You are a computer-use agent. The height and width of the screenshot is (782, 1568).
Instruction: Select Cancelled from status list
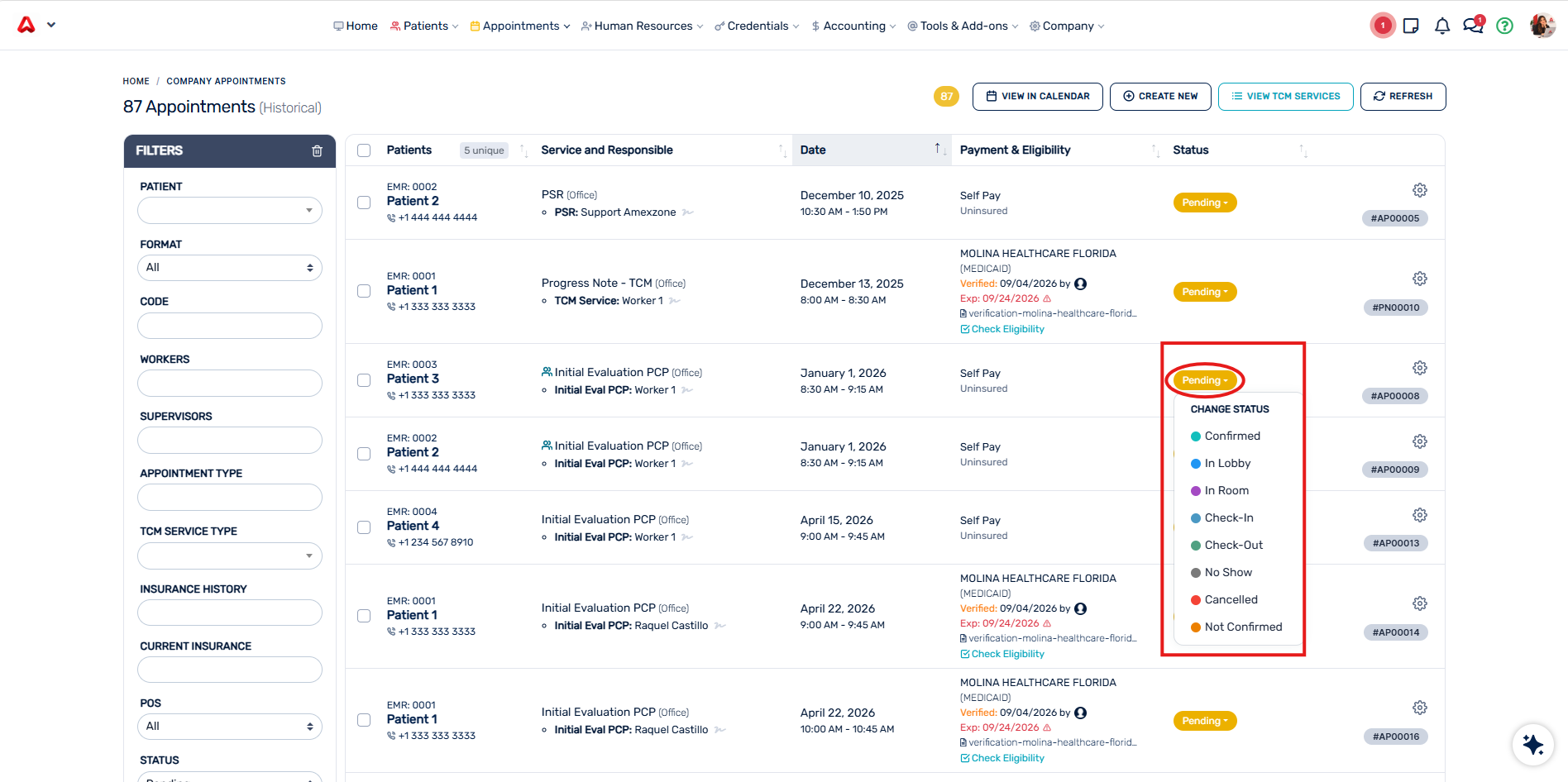click(1231, 599)
